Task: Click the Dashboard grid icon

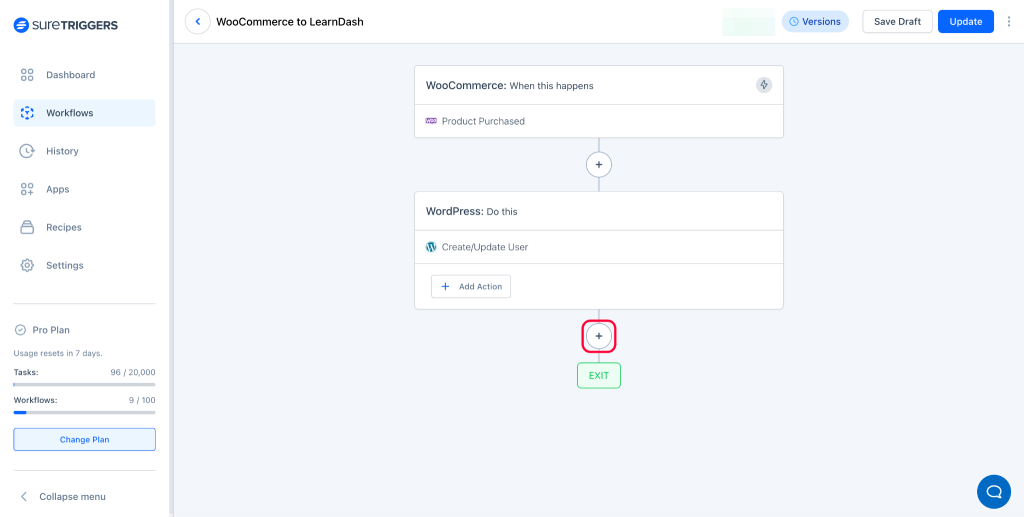Action: point(27,75)
